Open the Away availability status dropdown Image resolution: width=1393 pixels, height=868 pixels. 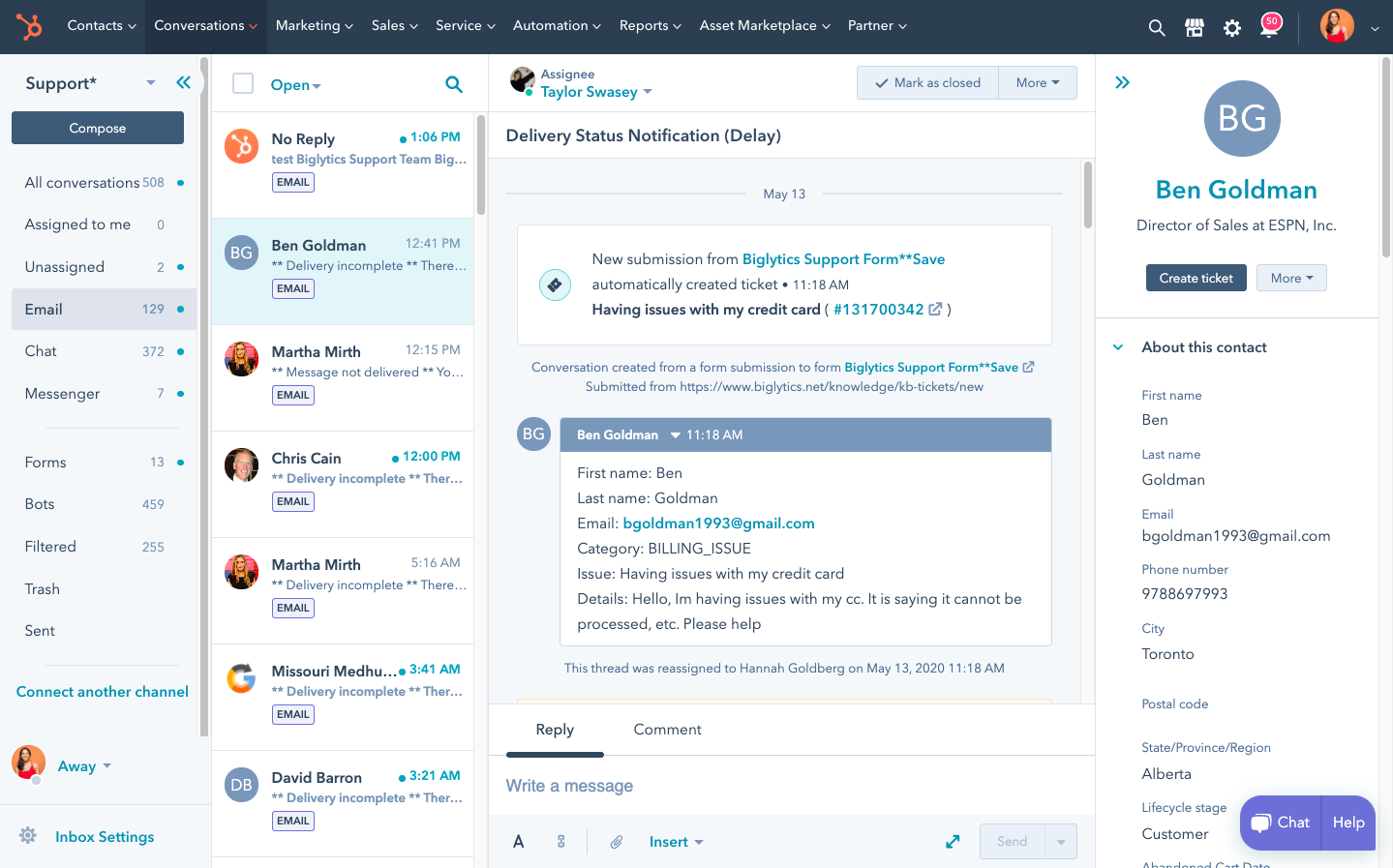tap(84, 766)
